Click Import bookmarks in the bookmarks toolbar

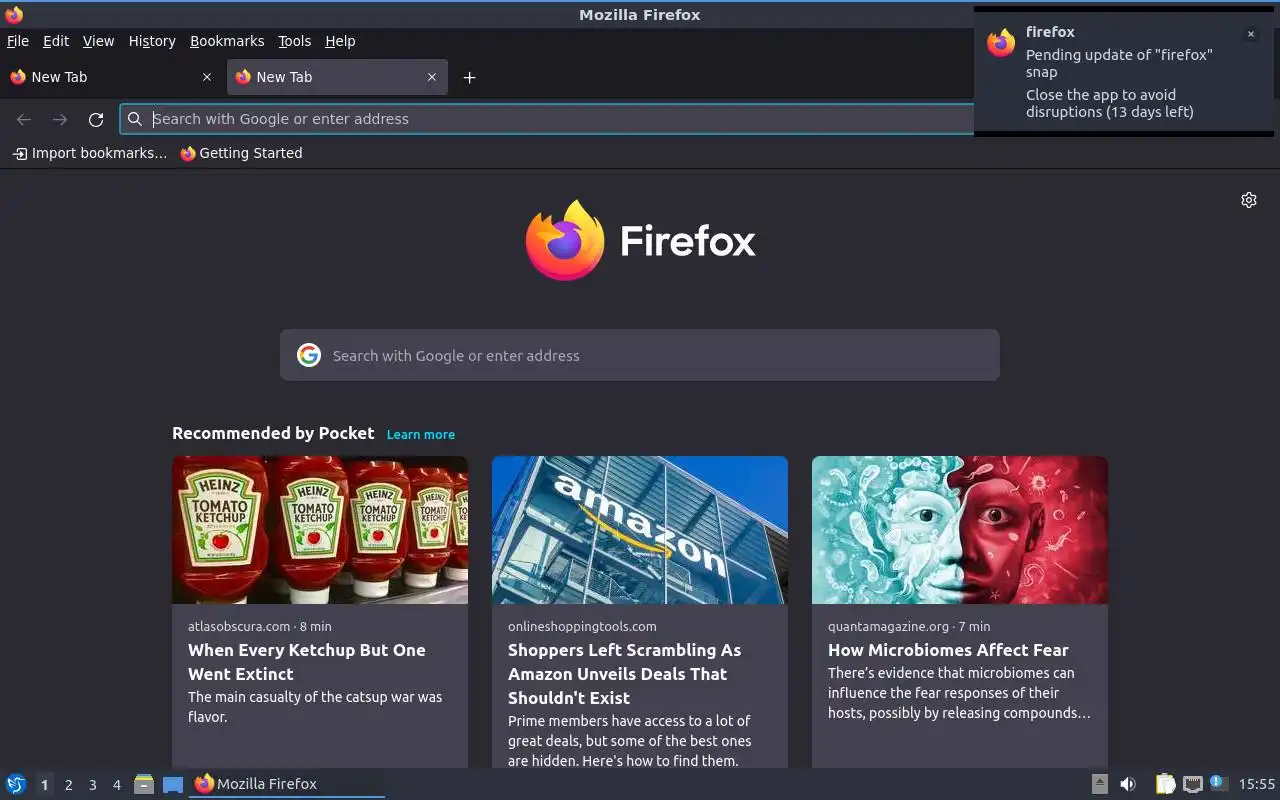pyautogui.click(x=90, y=153)
